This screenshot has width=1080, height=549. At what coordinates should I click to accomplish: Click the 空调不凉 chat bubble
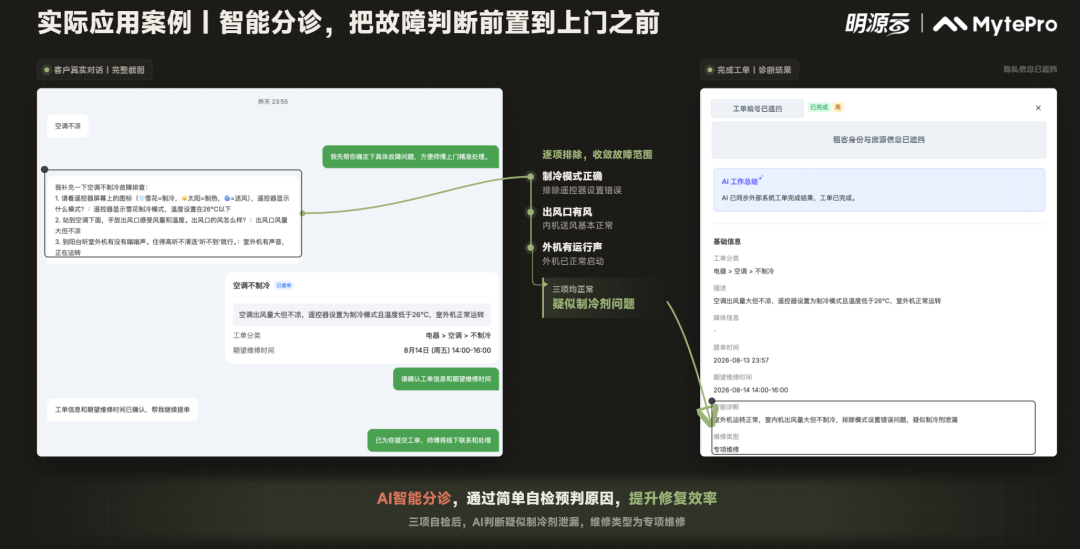[68, 126]
